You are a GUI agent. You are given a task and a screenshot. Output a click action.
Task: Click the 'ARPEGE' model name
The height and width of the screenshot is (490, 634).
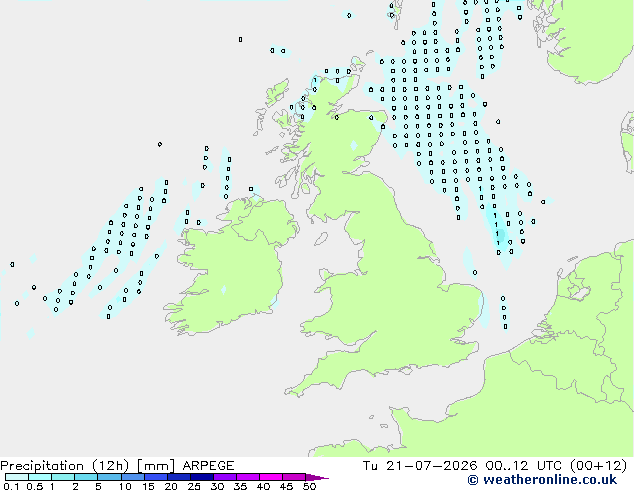[x=208, y=466]
